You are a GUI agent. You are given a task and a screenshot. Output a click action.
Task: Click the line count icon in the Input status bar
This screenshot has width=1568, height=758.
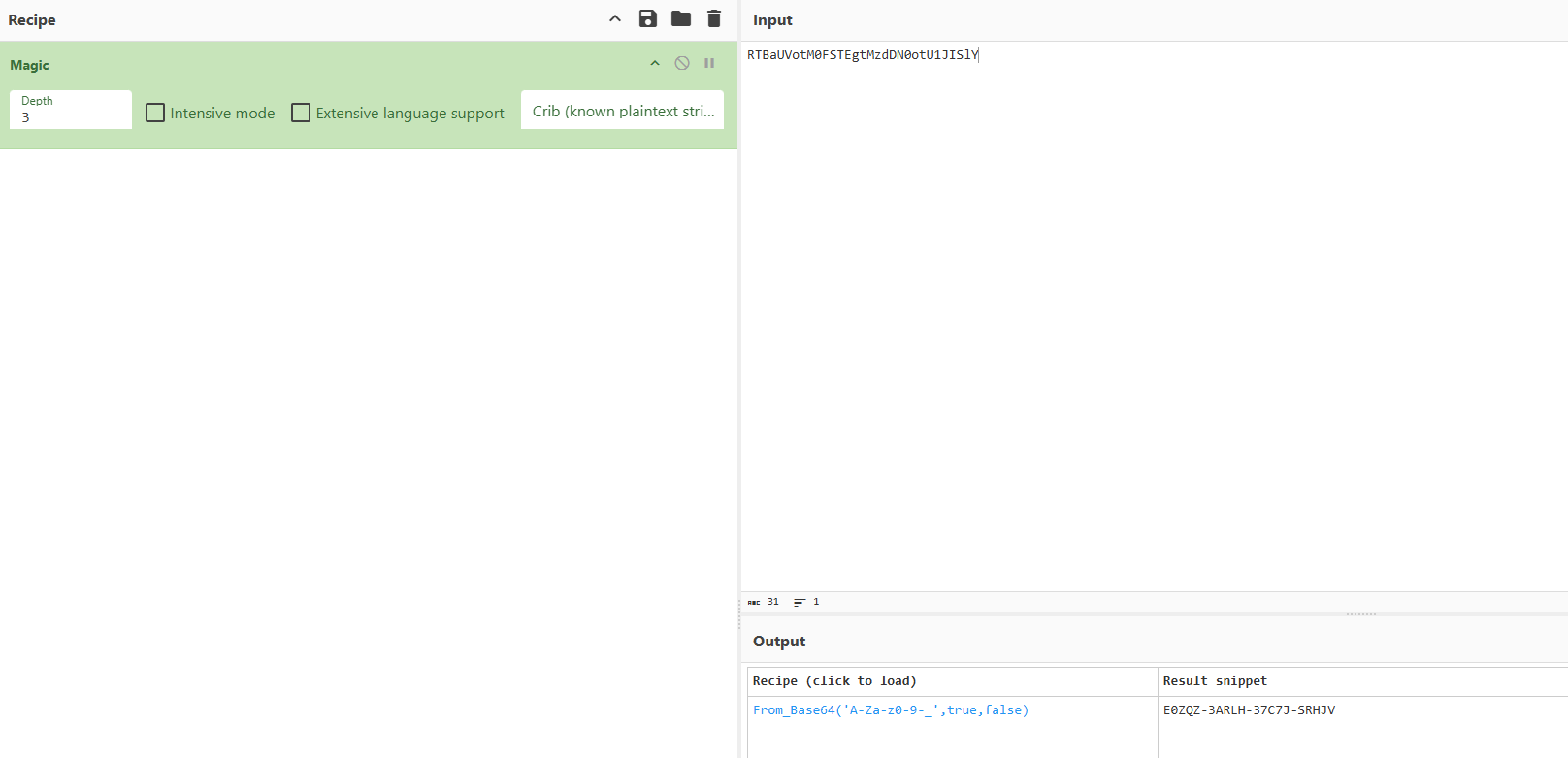click(800, 602)
